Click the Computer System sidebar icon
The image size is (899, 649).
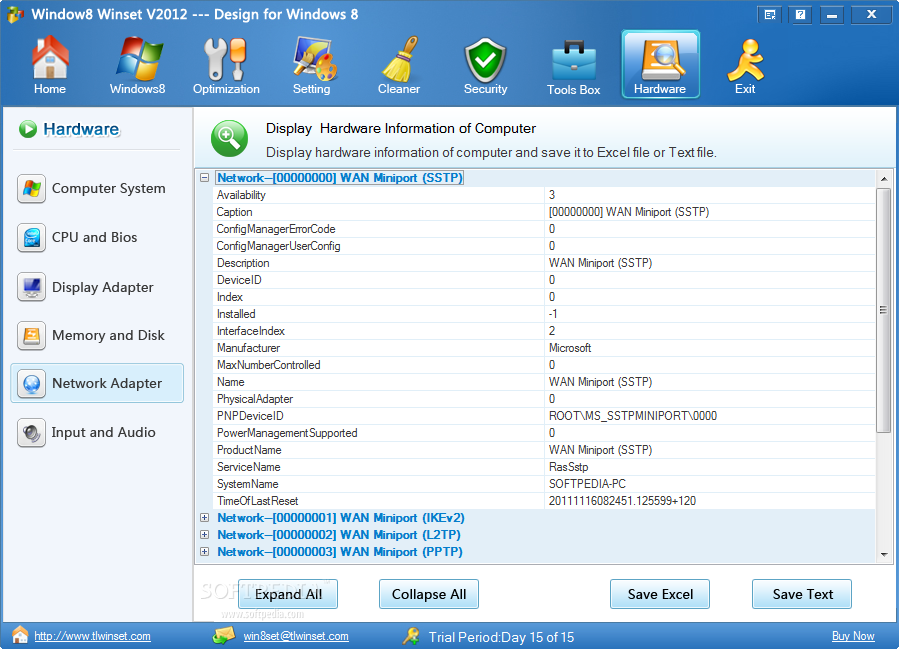[32, 189]
